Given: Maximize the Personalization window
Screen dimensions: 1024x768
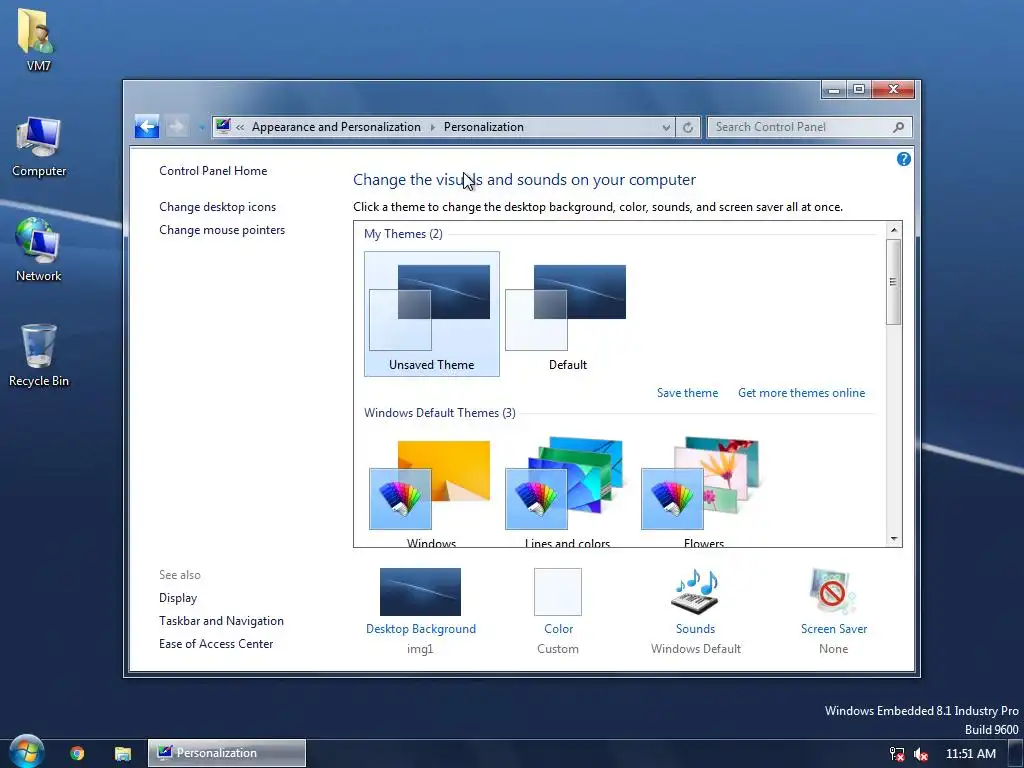Looking at the screenshot, I should [x=859, y=89].
